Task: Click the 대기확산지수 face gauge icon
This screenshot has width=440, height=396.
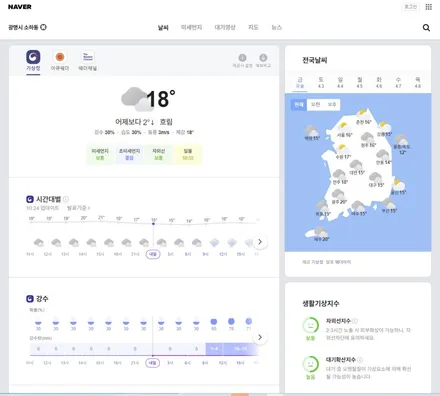Action: [x=311, y=364]
